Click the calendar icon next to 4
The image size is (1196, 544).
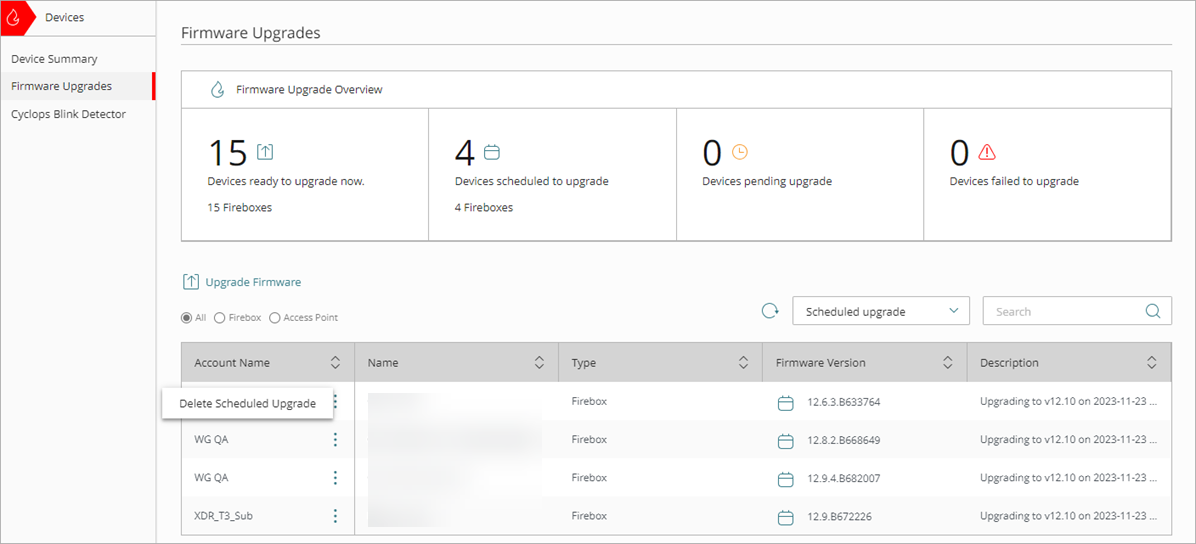491,152
